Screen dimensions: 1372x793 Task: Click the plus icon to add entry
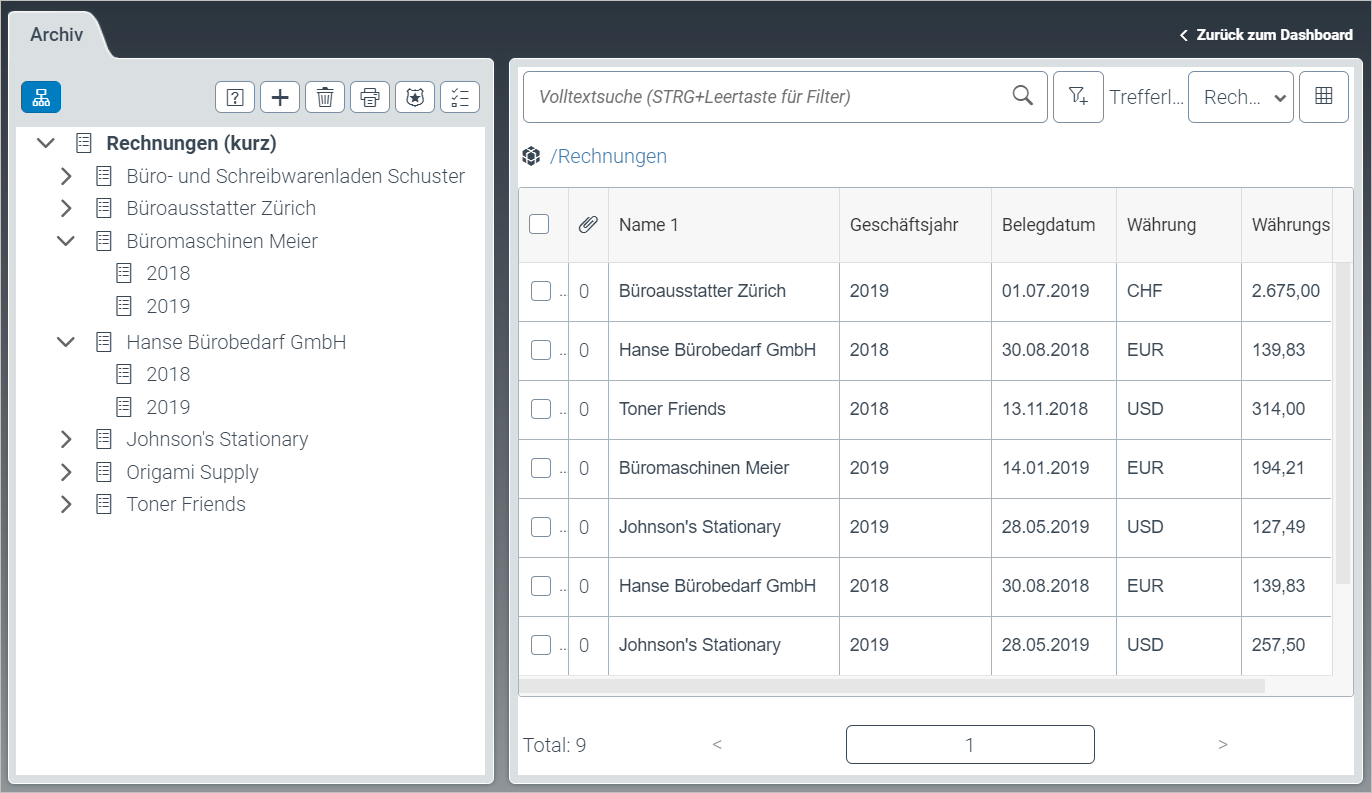(x=280, y=97)
